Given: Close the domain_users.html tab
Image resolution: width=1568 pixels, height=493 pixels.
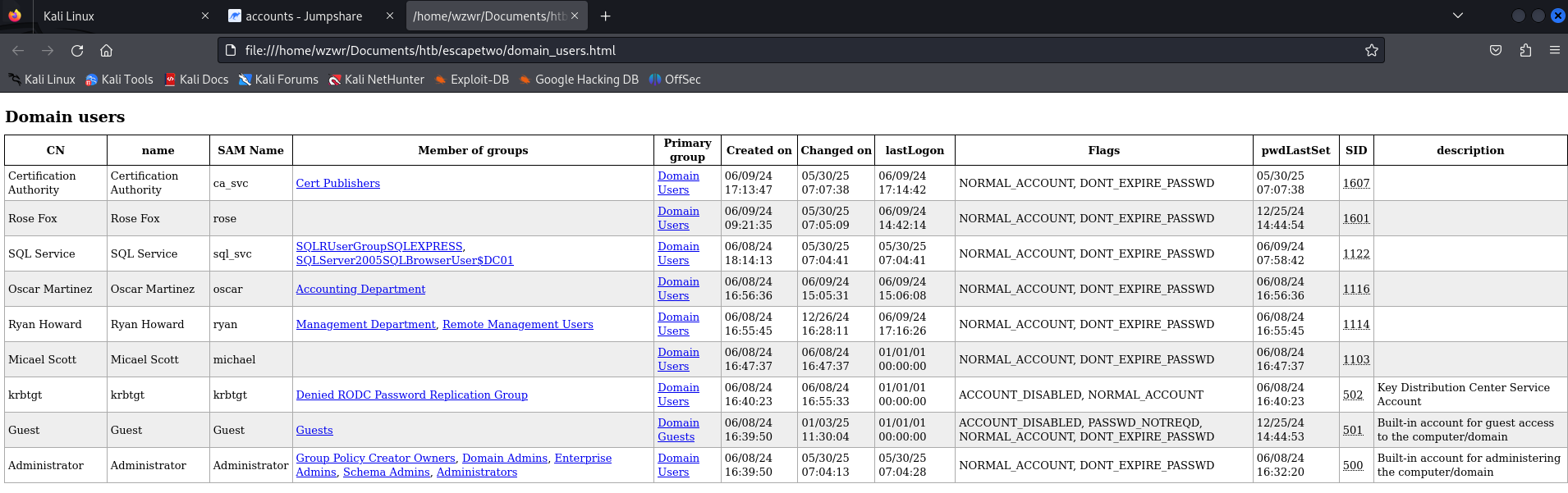Looking at the screenshot, I should tap(575, 16).
